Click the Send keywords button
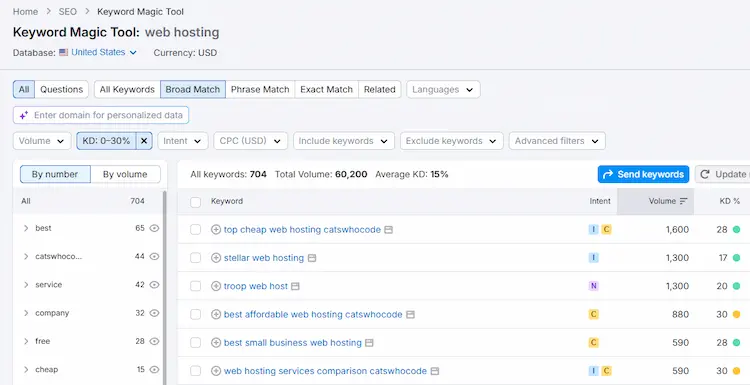The image size is (750, 385). (x=643, y=175)
